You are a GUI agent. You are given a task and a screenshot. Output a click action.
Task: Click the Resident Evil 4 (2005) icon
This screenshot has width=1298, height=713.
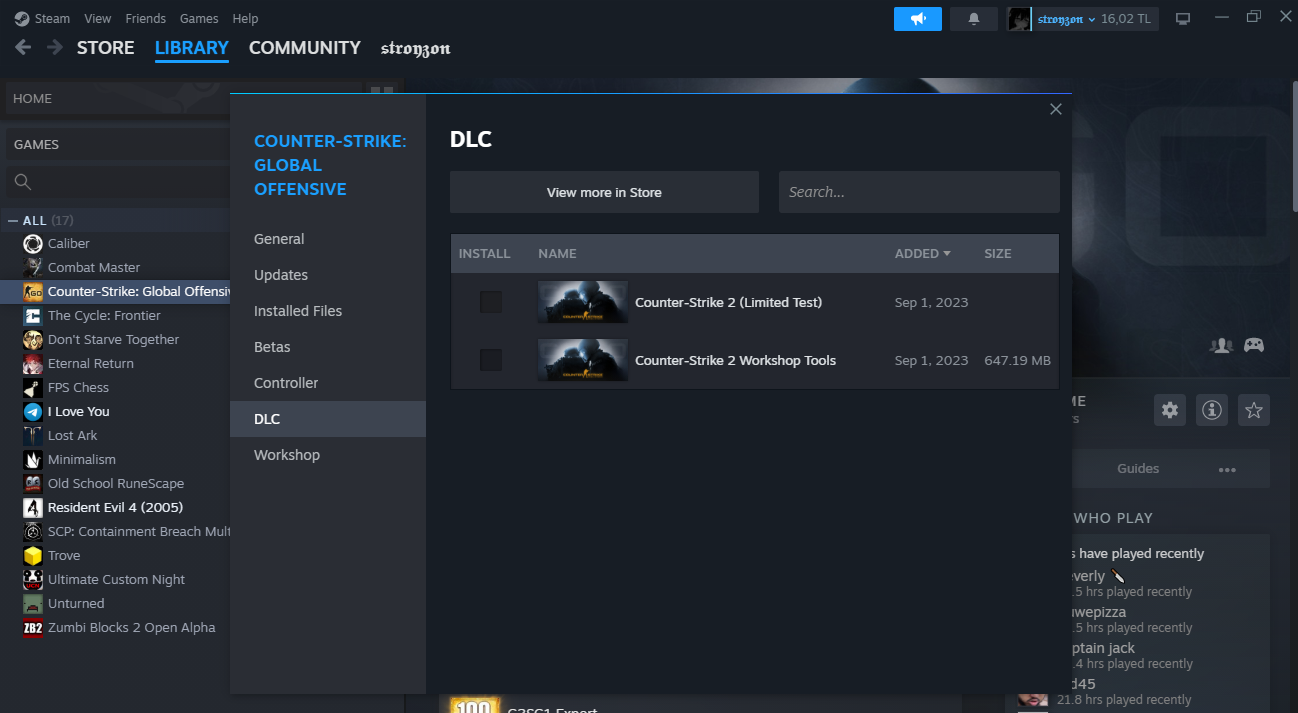(x=33, y=507)
